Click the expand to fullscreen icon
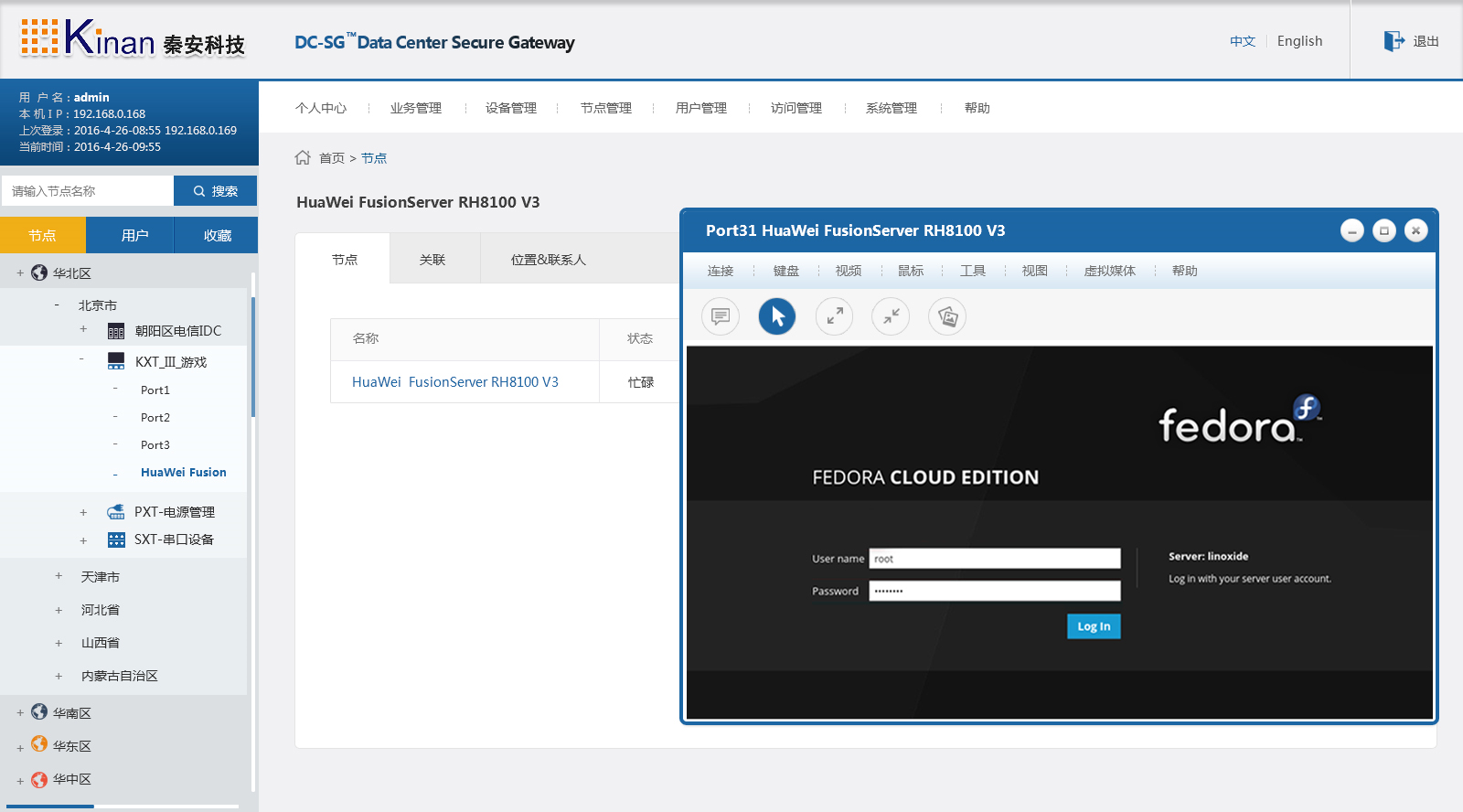1463x812 pixels. click(x=834, y=316)
